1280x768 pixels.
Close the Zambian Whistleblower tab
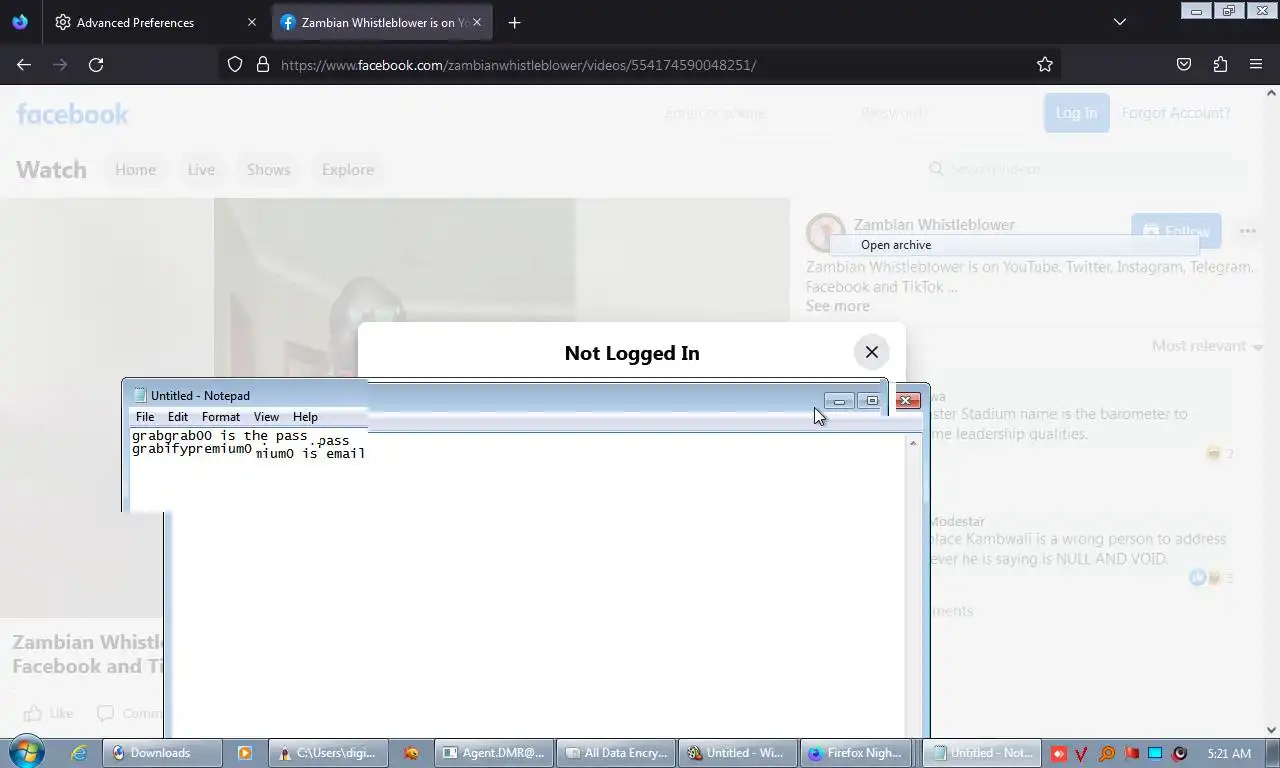(x=476, y=22)
